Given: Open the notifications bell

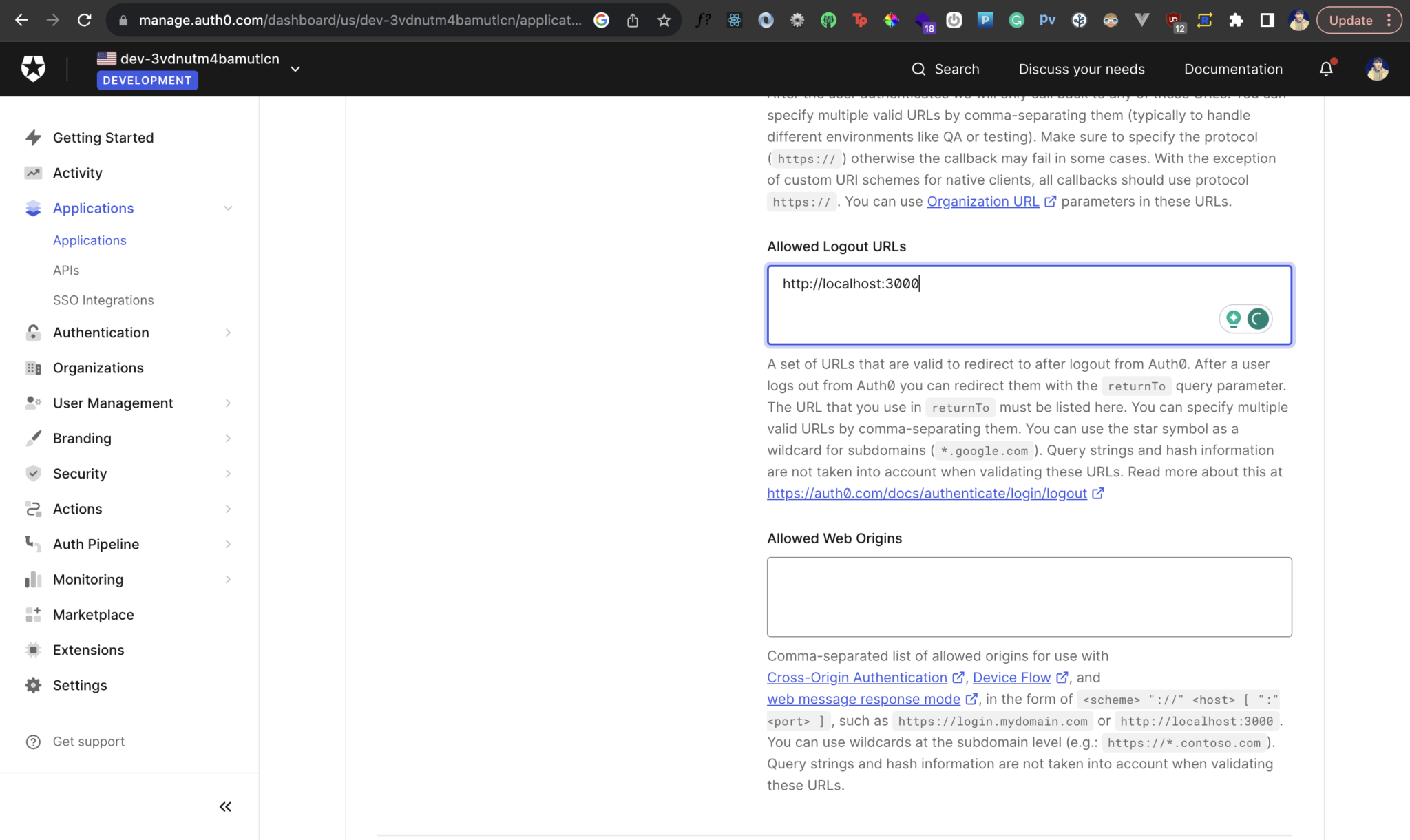Looking at the screenshot, I should (1325, 69).
